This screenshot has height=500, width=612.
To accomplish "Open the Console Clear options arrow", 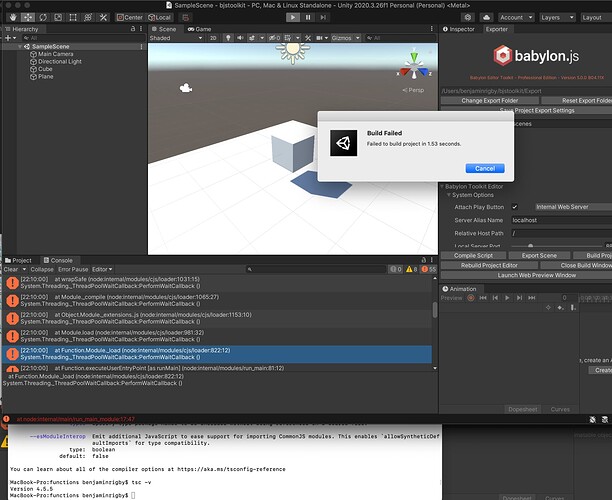I will pyautogui.click(x=24, y=269).
